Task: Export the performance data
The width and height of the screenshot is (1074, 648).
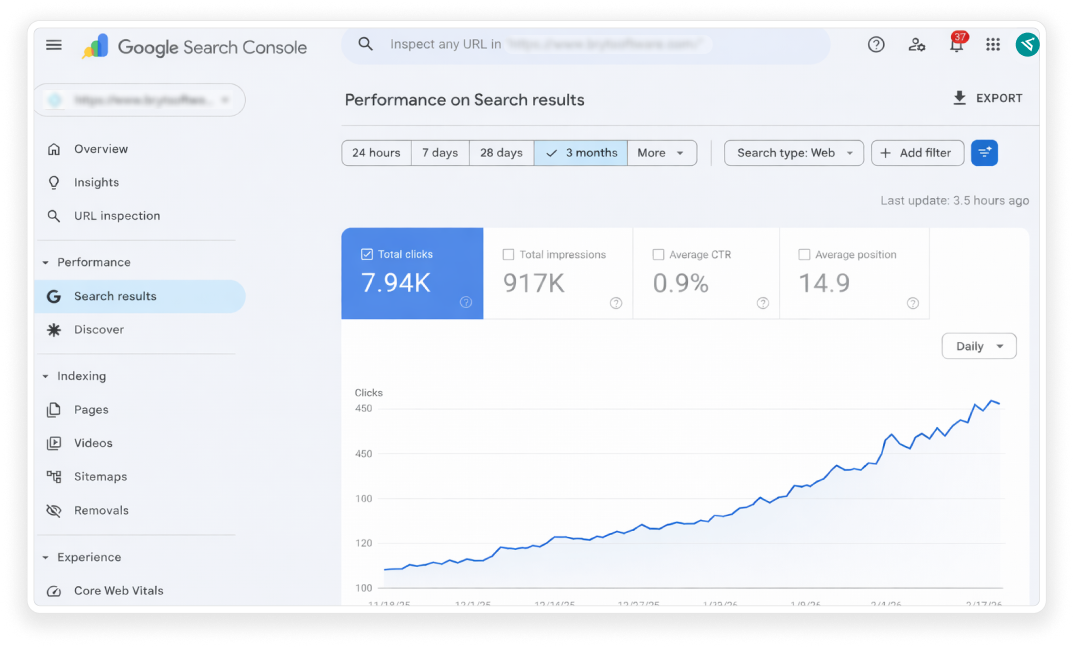Action: (x=988, y=97)
